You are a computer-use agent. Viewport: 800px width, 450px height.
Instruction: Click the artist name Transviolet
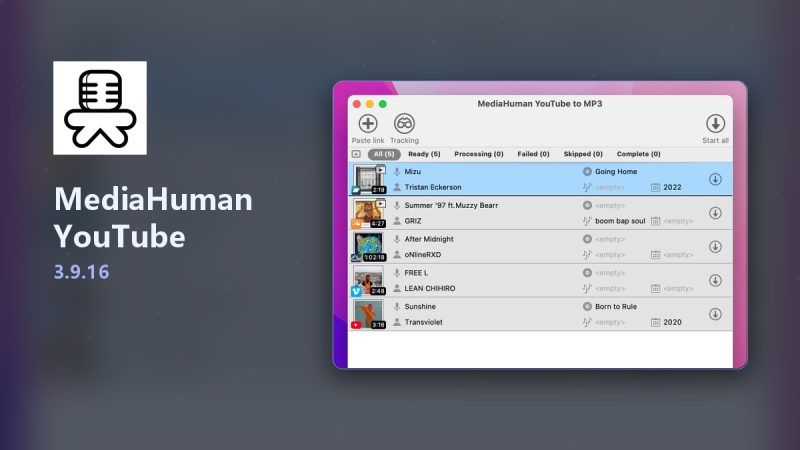tap(423, 322)
